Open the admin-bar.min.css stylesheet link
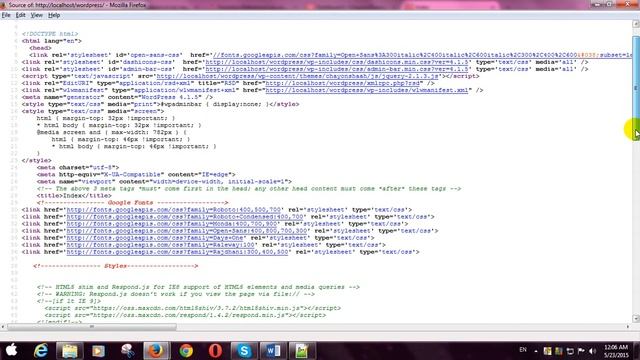640x360 pixels. 337,69
